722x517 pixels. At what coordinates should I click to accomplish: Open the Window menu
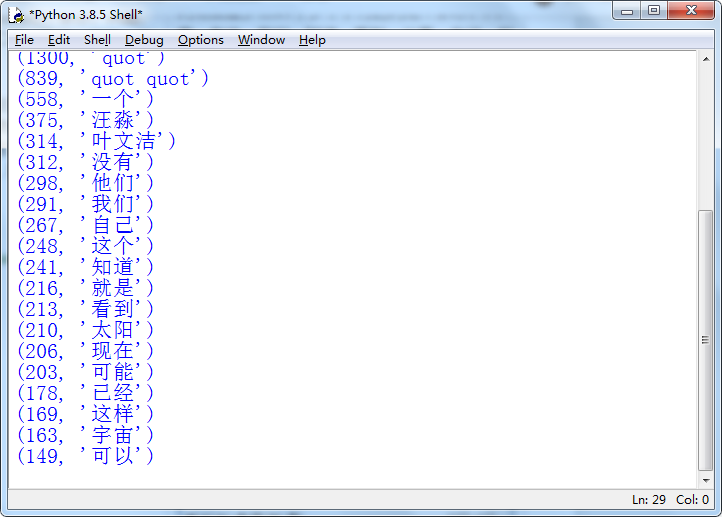pos(261,40)
